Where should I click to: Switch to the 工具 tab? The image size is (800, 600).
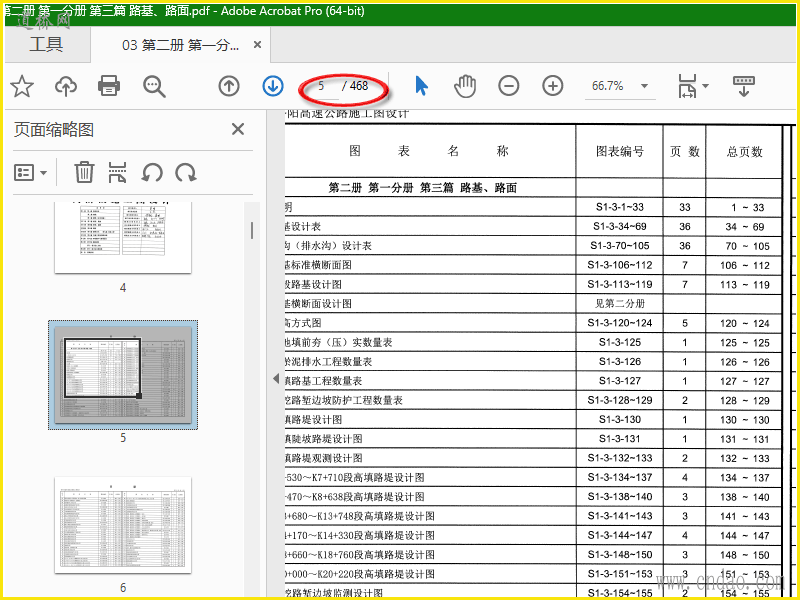46,44
